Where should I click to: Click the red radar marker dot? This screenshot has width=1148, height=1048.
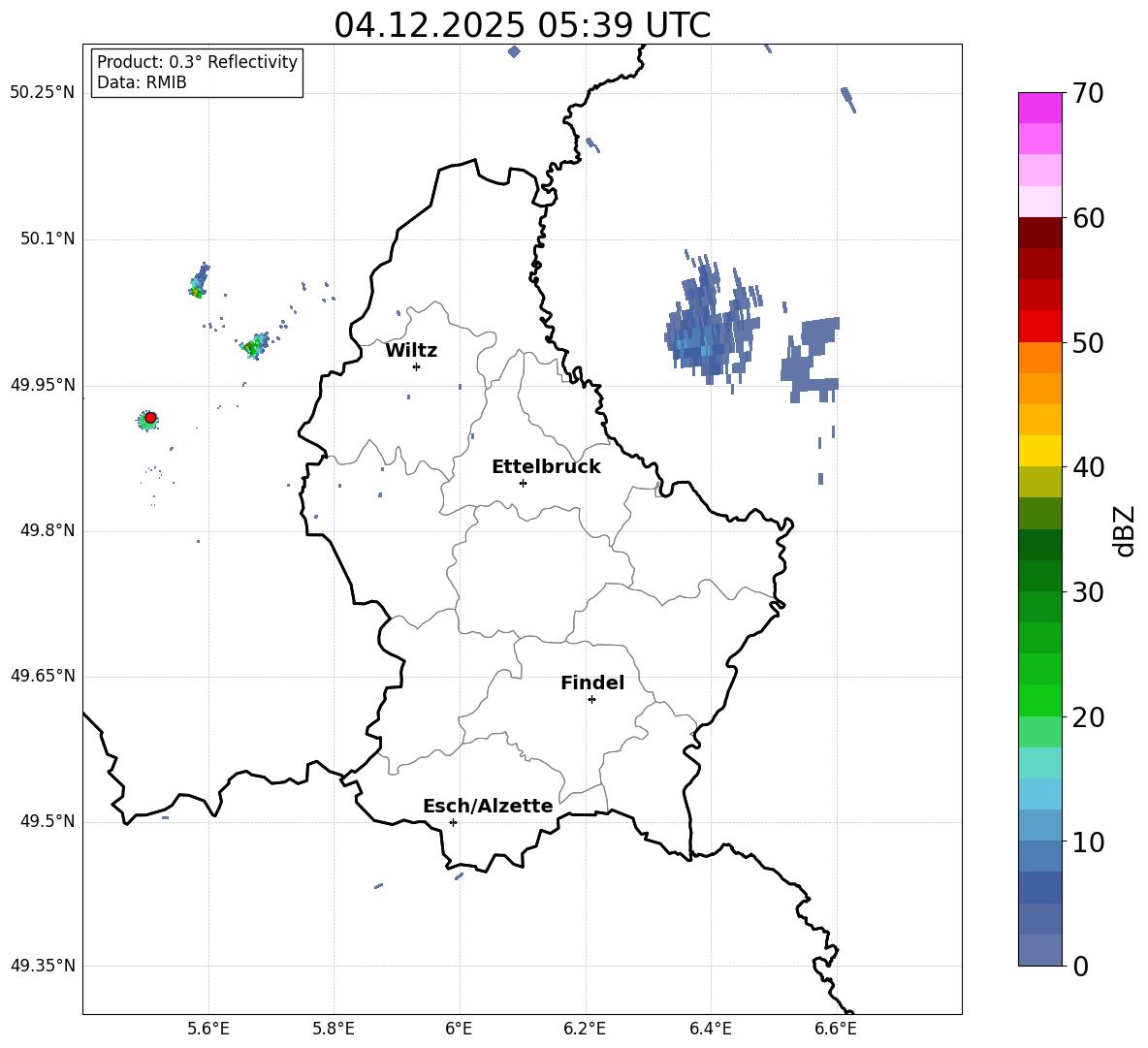[150, 418]
